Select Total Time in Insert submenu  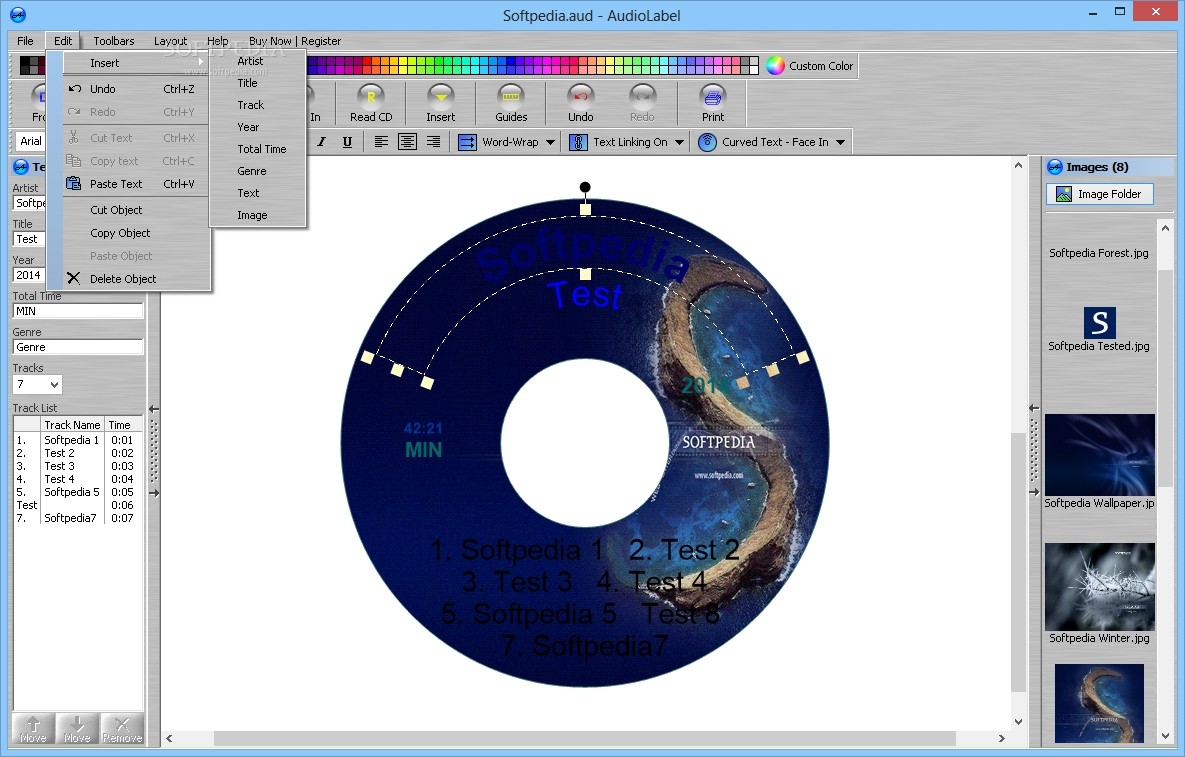click(x=257, y=149)
